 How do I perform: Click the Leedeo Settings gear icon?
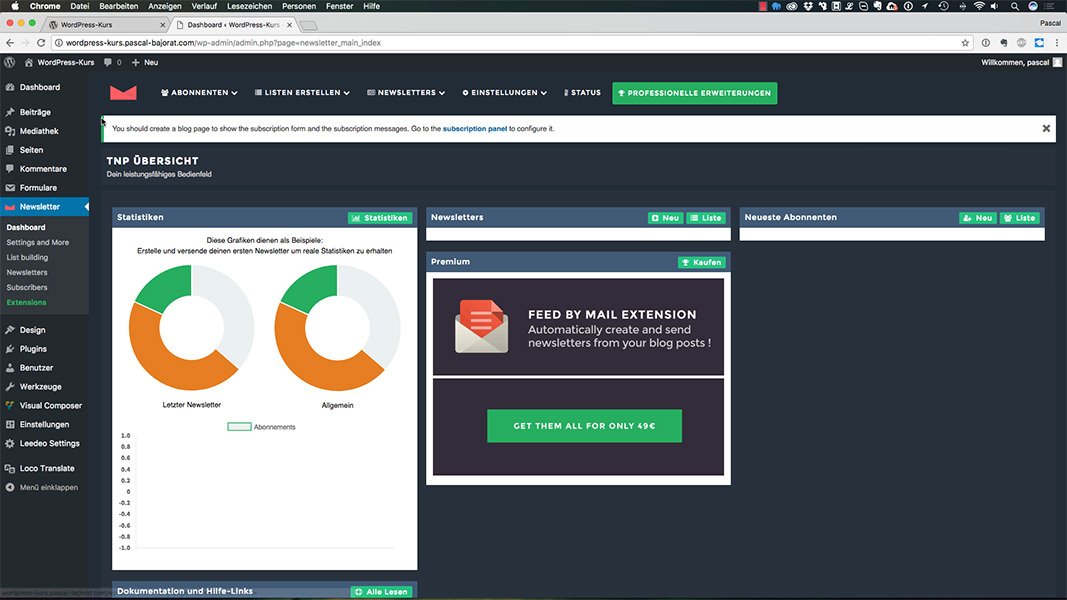tap(10, 444)
